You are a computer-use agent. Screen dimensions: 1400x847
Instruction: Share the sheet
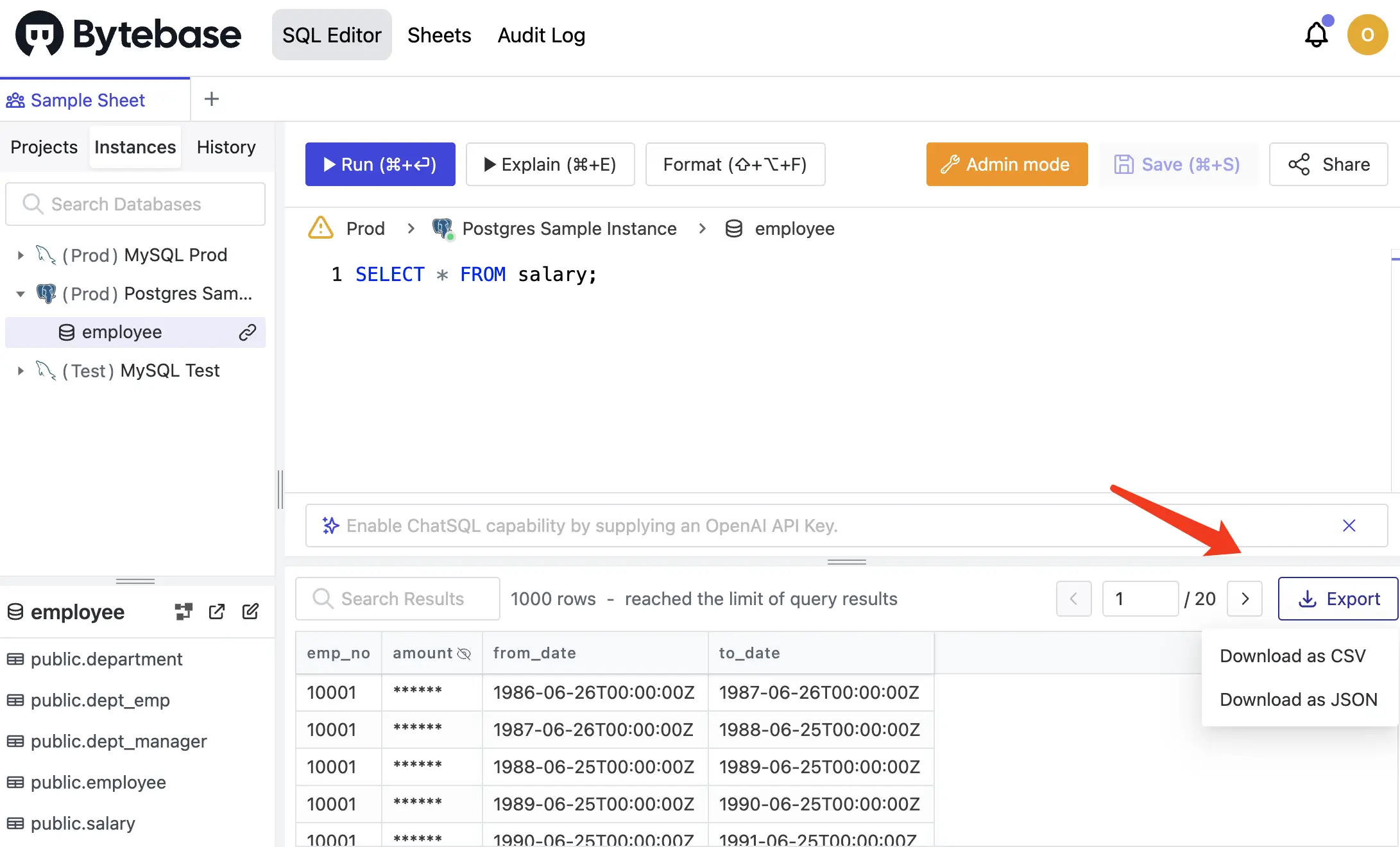[1329, 164]
